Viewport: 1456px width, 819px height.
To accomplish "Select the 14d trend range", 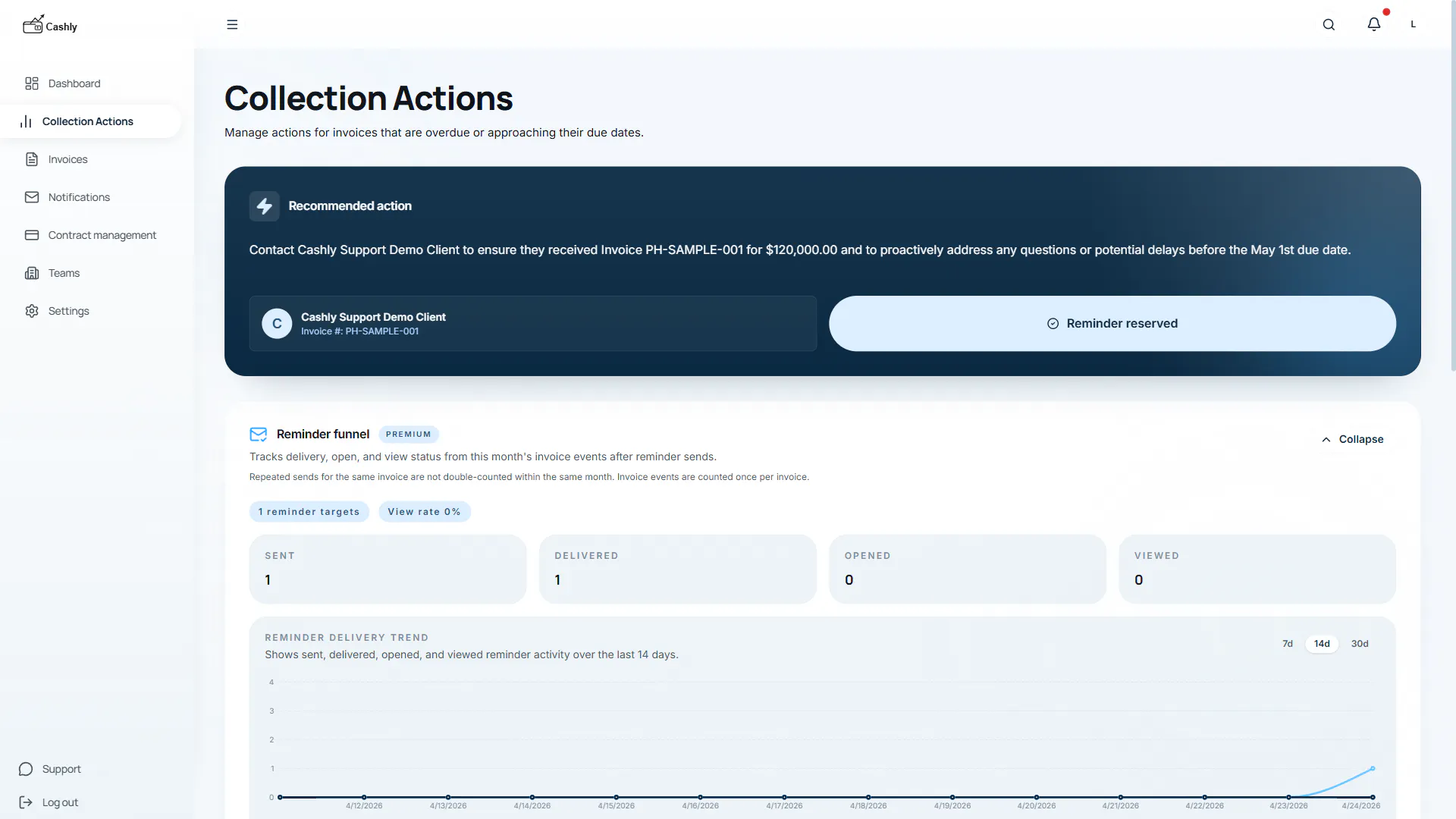I will [1322, 644].
